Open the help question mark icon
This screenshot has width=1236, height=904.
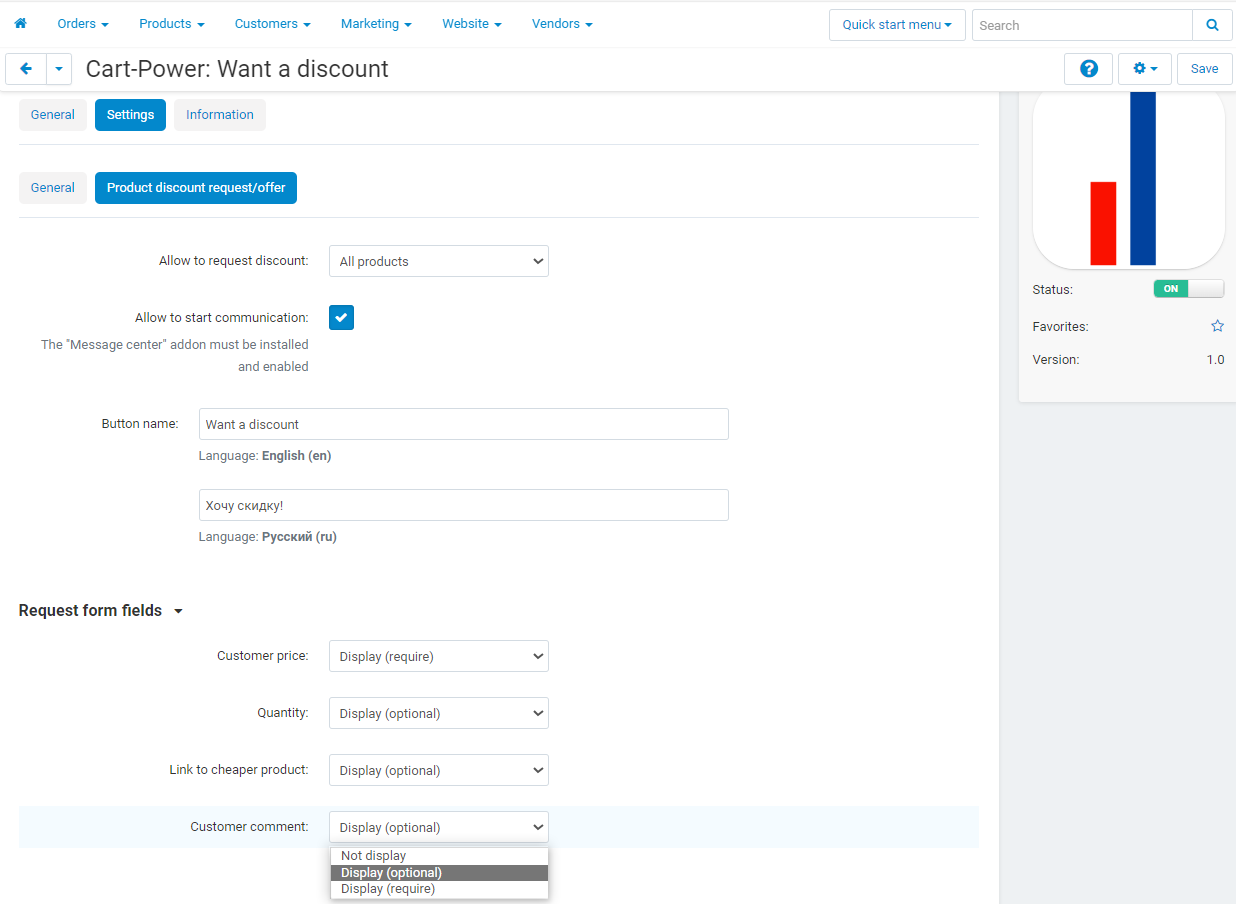pyautogui.click(x=1089, y=69)
